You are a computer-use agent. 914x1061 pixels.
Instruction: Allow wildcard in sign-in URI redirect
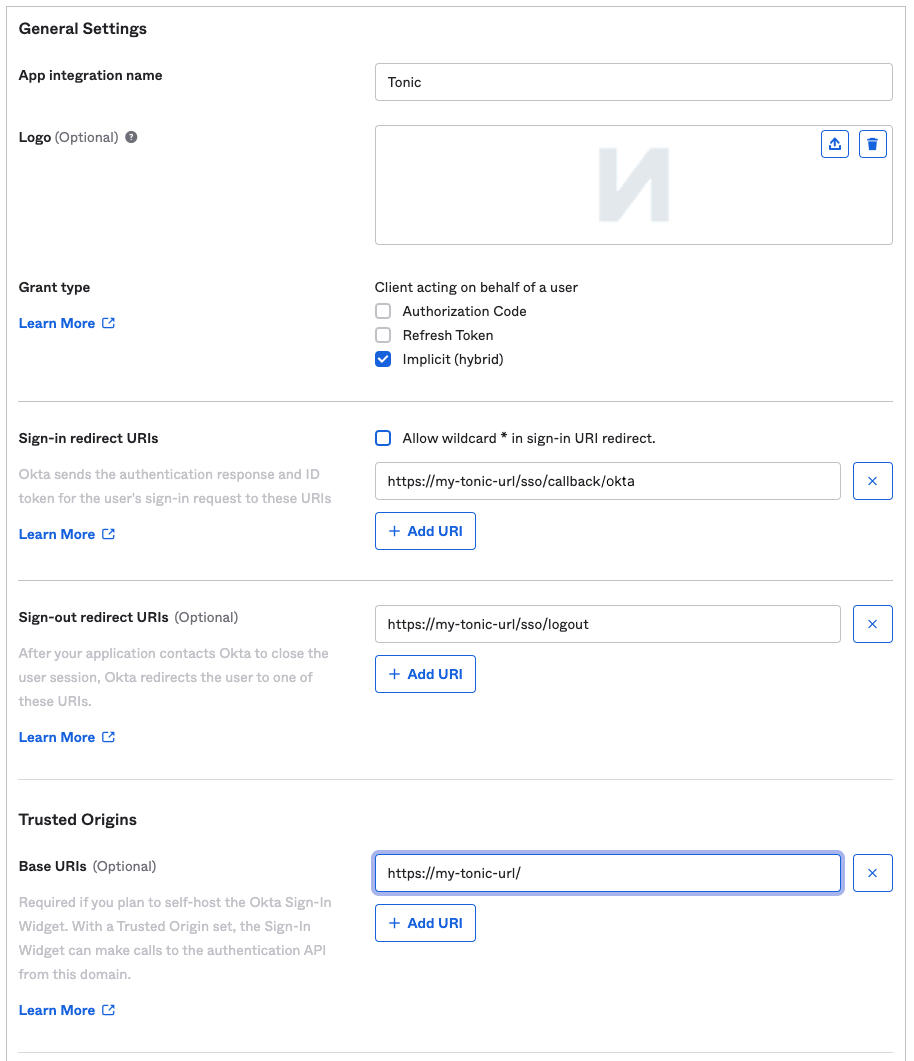coord(383,438)
